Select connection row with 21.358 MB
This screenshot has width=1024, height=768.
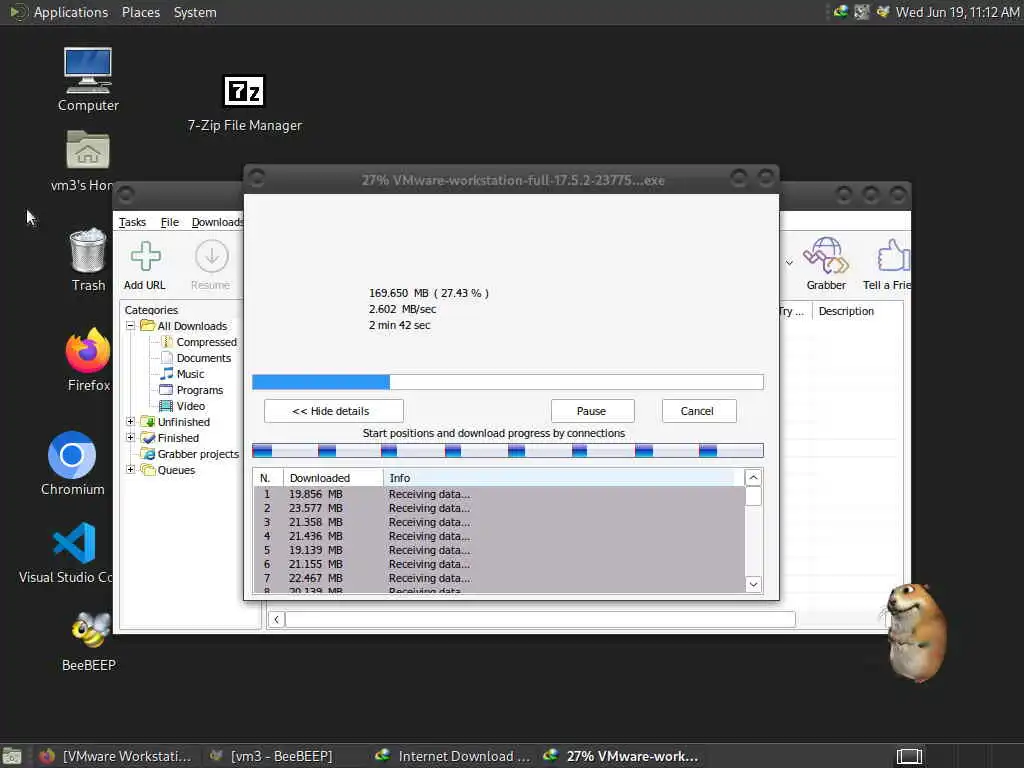[499, 522]
